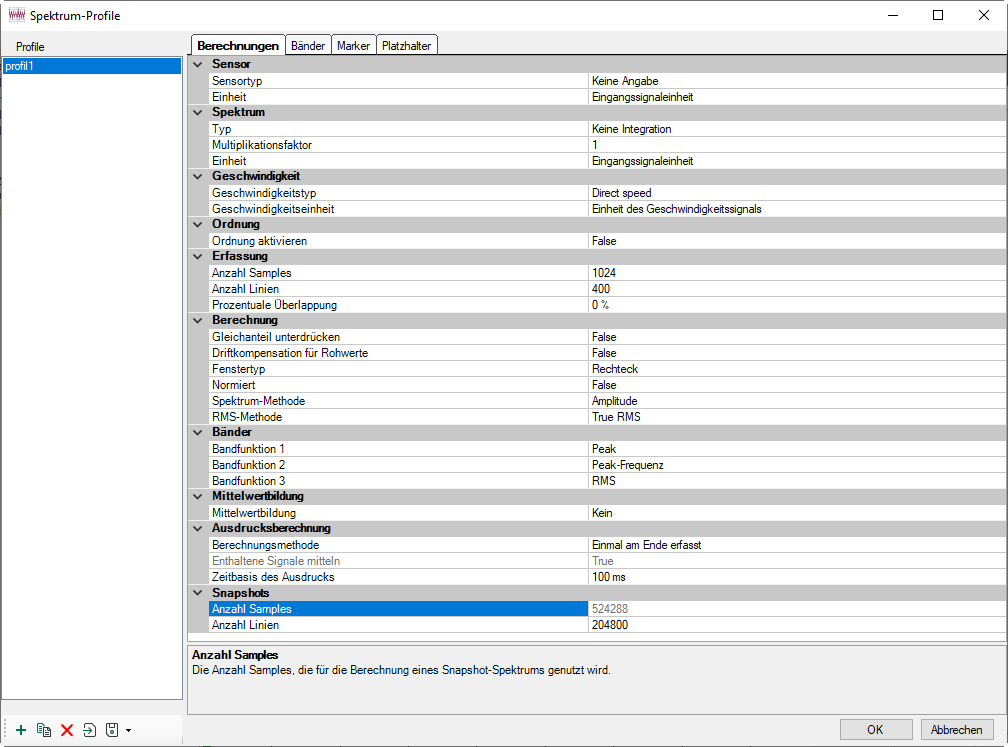
Task: Edit Zeitbasis des Ausdrucks value 100 ms
Action: [797, 577]
